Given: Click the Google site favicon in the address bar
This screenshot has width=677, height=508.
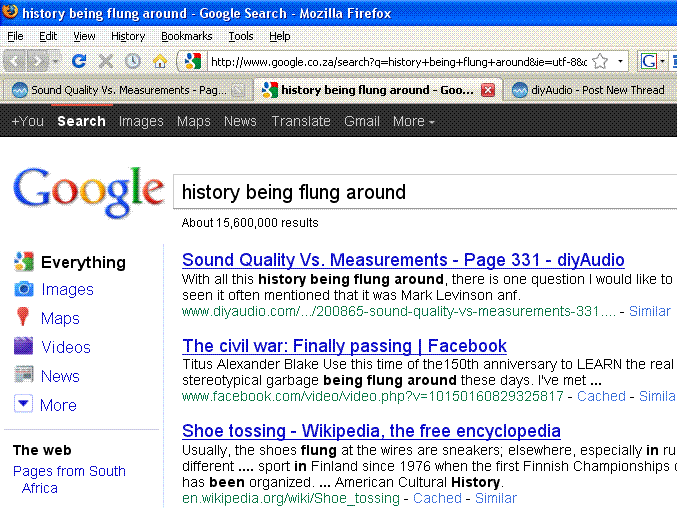Looking at the screenshot, I should coord(193,61).
